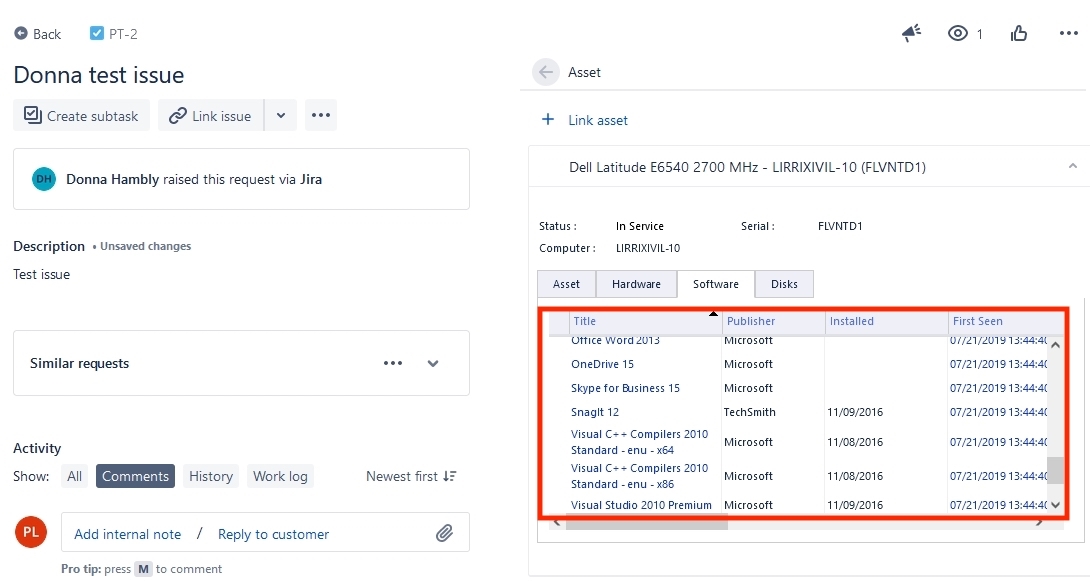Viewport: 1090px width, 581px height.
Task: Open the dropdown beside Link issue
Action: pos(281,115)
